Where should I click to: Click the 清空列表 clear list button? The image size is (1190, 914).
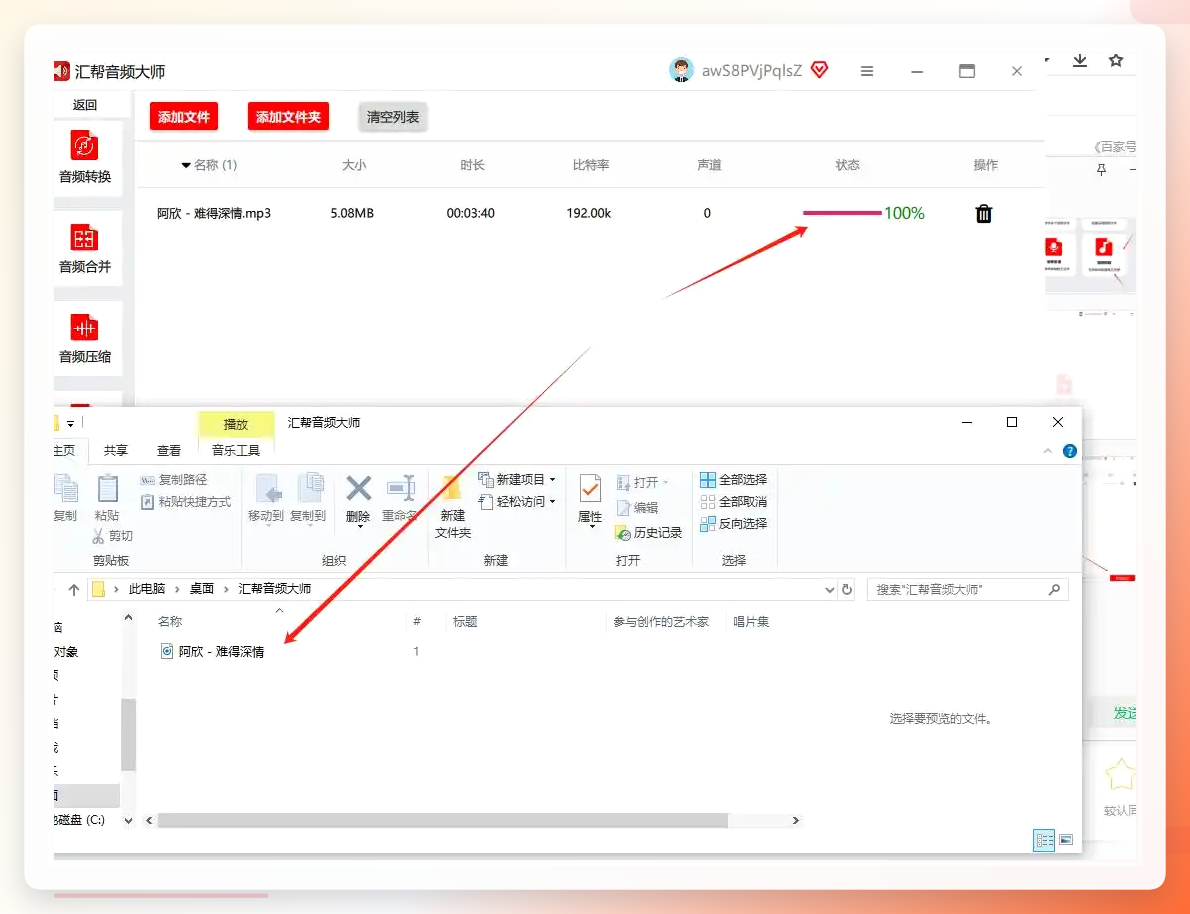click(392, 117)
